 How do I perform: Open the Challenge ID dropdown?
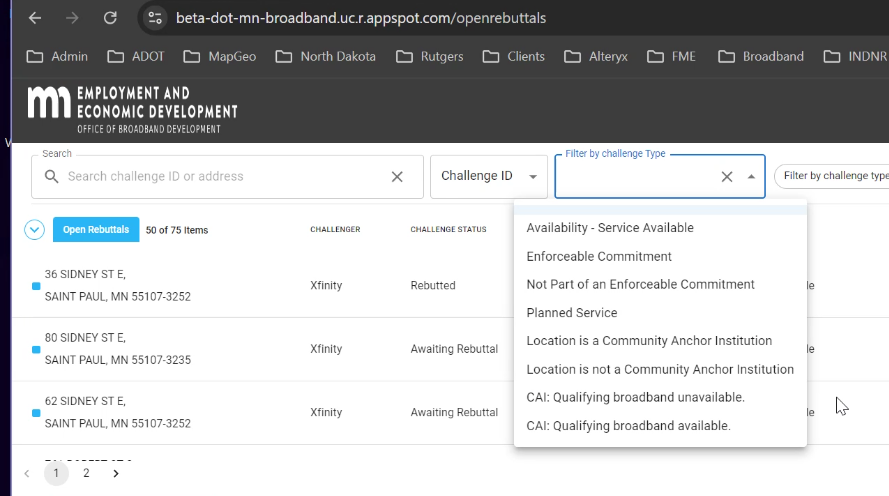pos(488,176)
